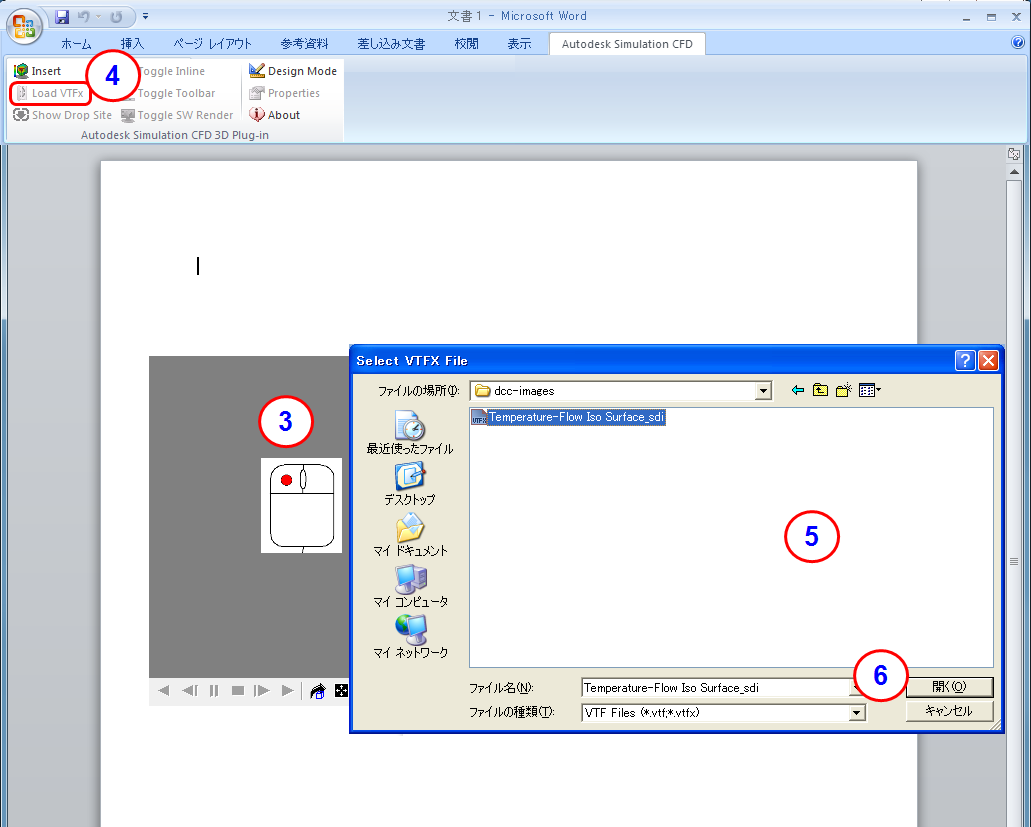This screenshot has width=1031, height=827.
Task: Click the mouse image in viewer
Action: pyautogui.click(x=301, y=505)
